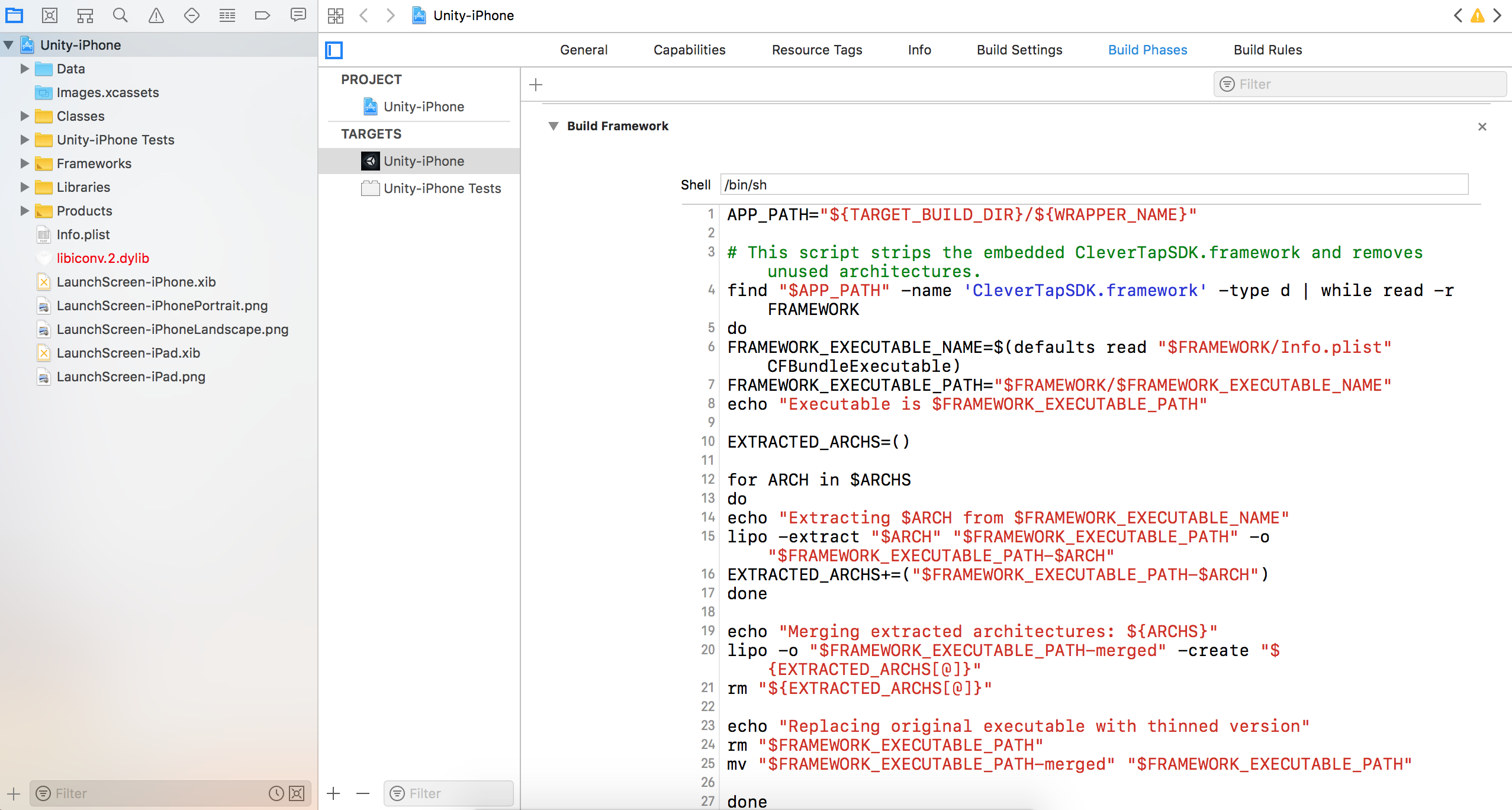Collapse the Unity-iPhone project root
The height and width of the screenshot is (810, 1512).
pyautogui.click(x=8, y=45)
